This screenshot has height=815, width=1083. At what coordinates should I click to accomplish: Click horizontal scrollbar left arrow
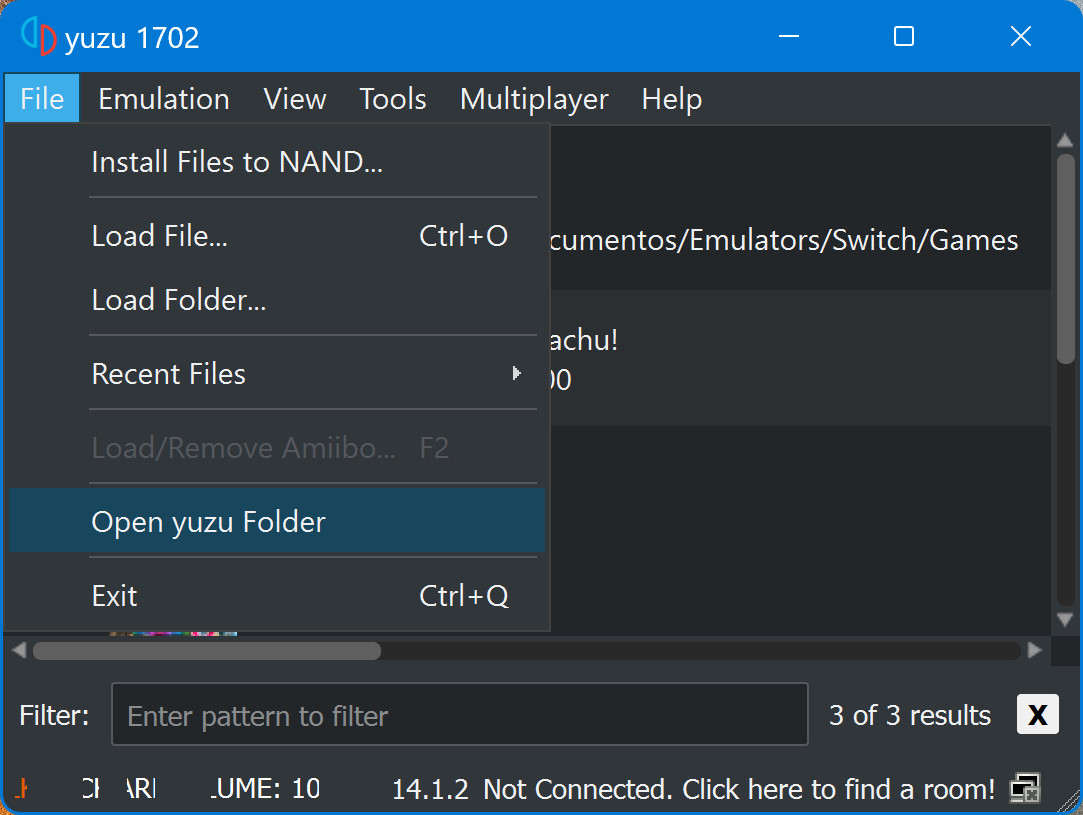[18, 650]
